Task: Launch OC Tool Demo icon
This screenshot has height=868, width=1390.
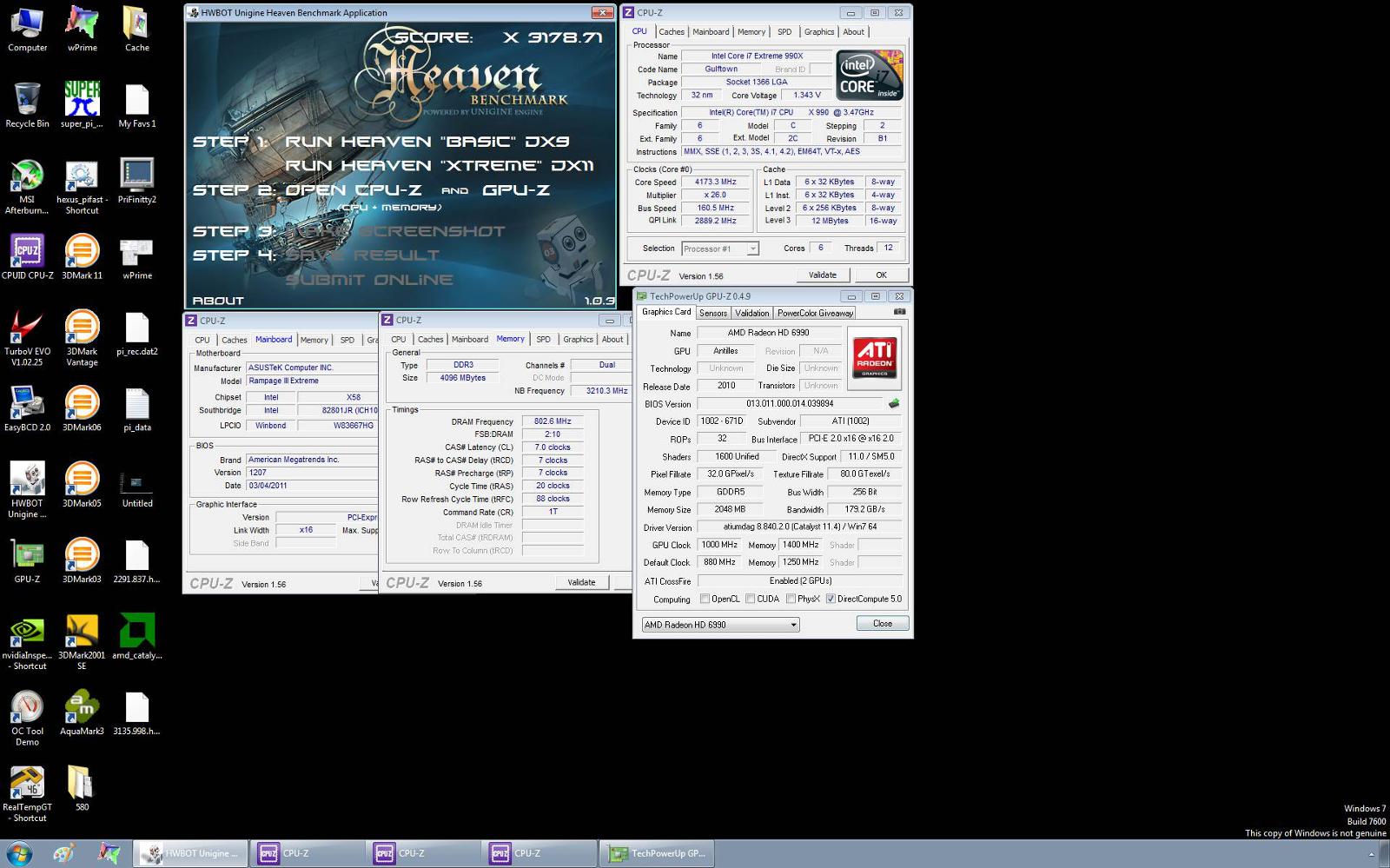Action: (27, 718)
